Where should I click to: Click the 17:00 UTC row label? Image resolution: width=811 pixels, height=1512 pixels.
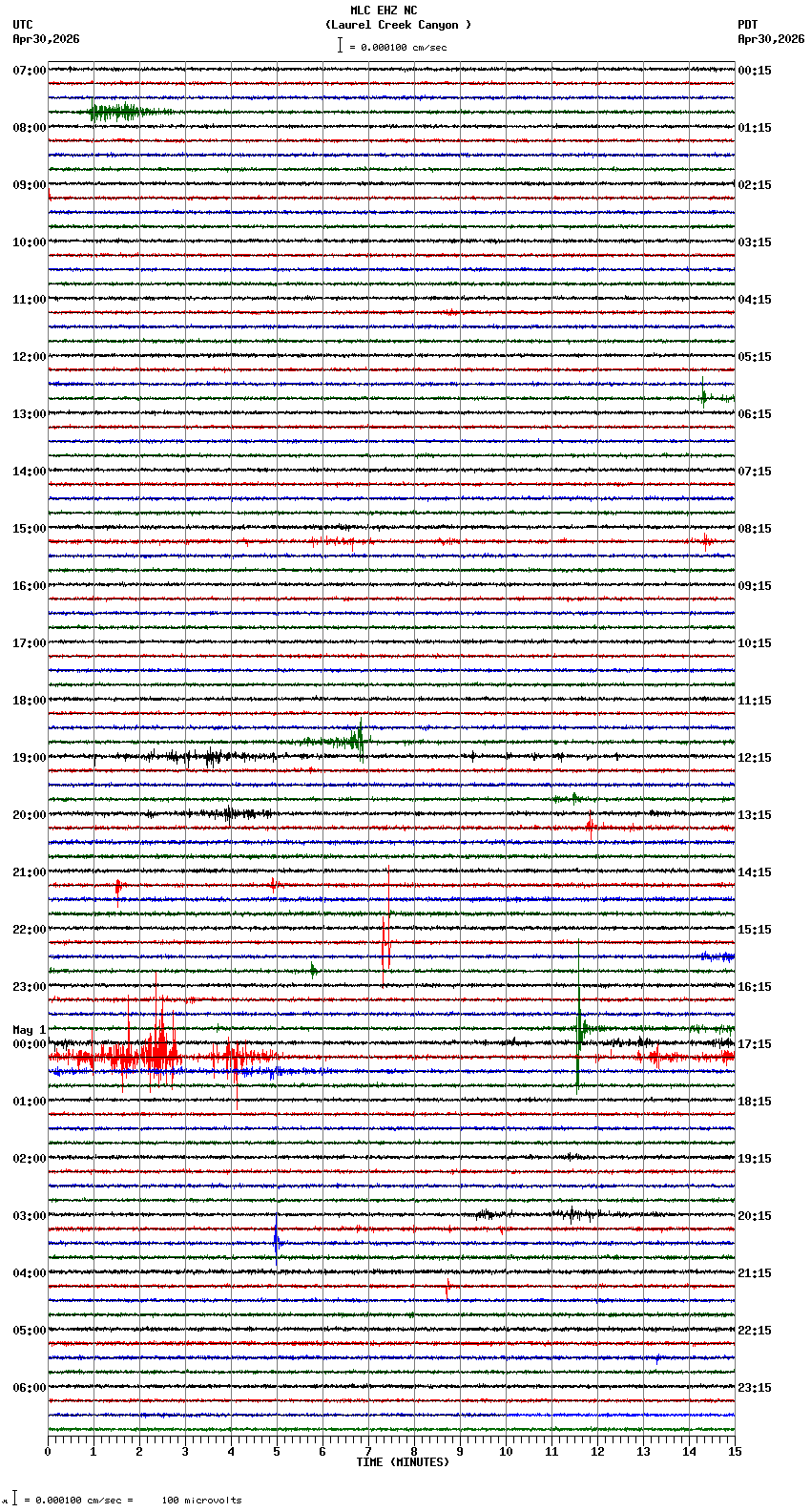[30, 643]
